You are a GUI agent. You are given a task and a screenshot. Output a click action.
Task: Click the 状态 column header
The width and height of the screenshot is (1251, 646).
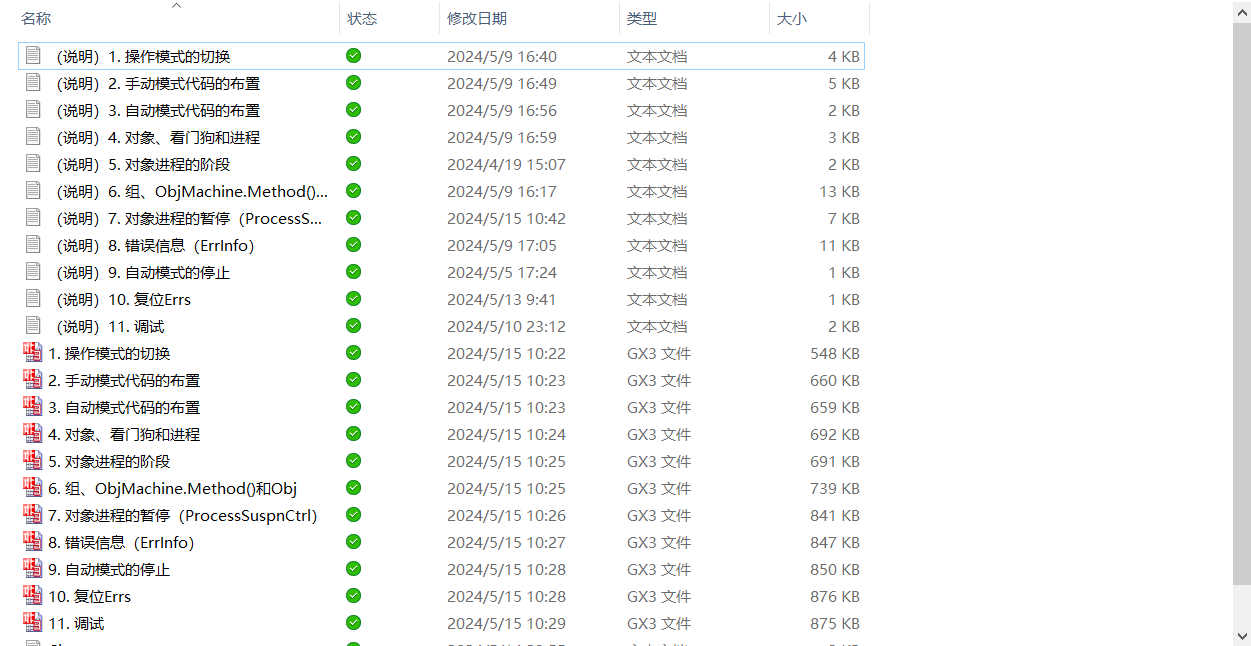click(362, 19)
